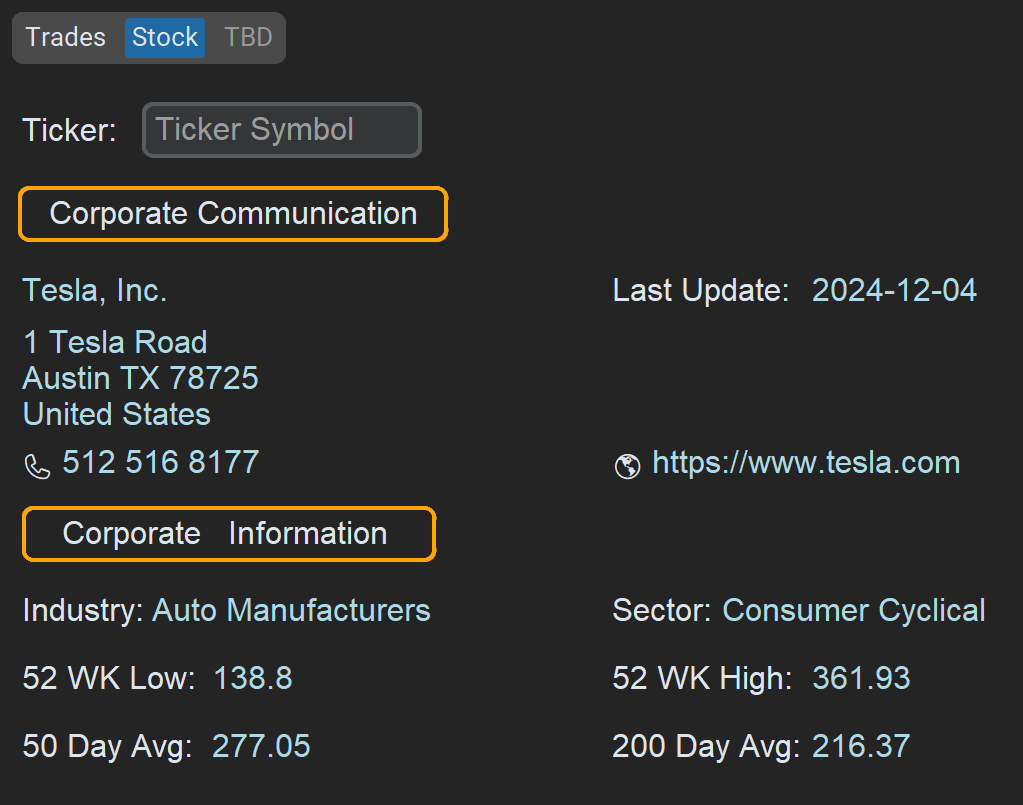Screen dimensions: 1023x805
Task: Click the globe icon beside the website
Action: click(x=627, y=466)
